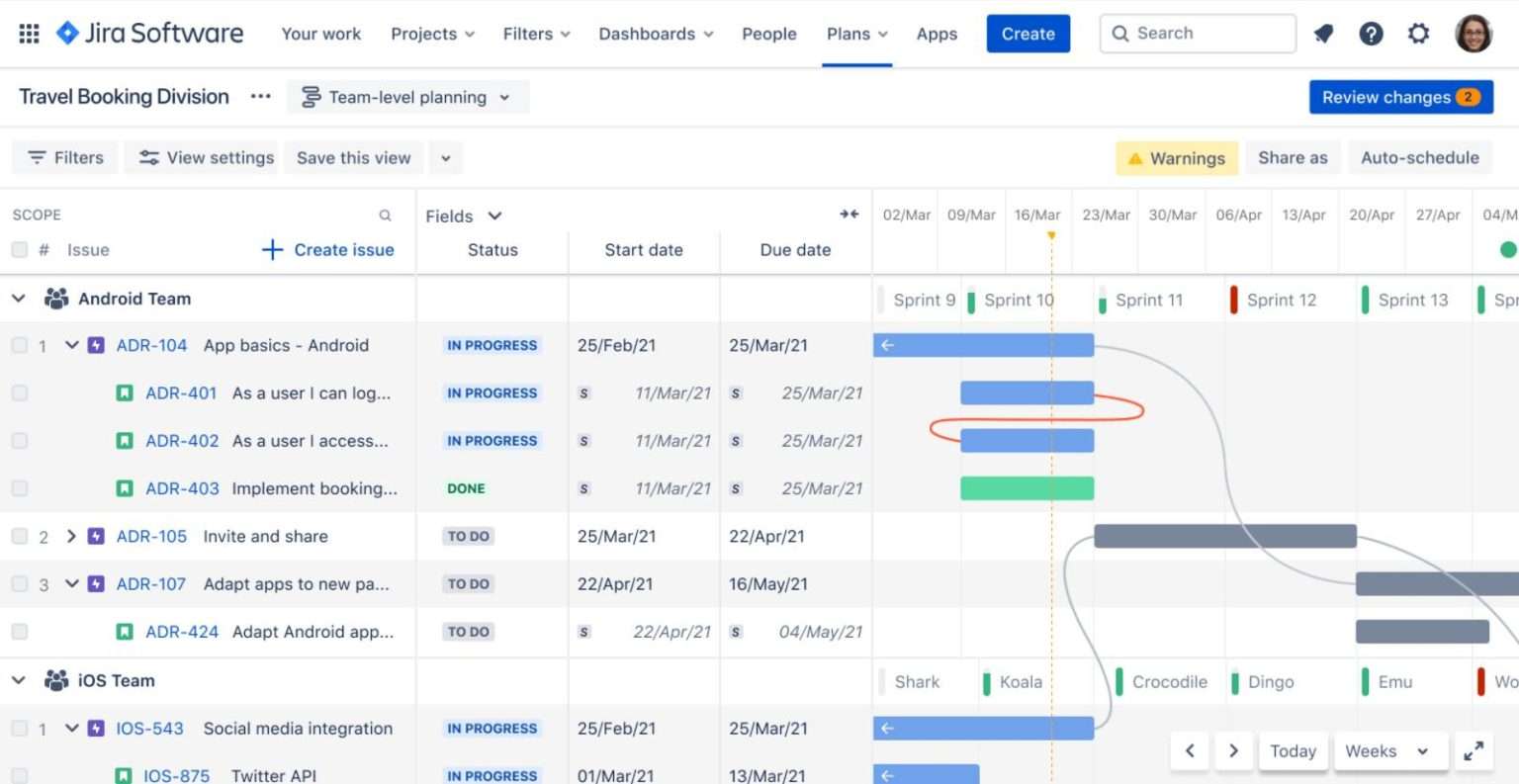Select the checkbox for ADR-105 Invite and share
The height and width of the screenshot is (784, 1519).
(19, 536)
